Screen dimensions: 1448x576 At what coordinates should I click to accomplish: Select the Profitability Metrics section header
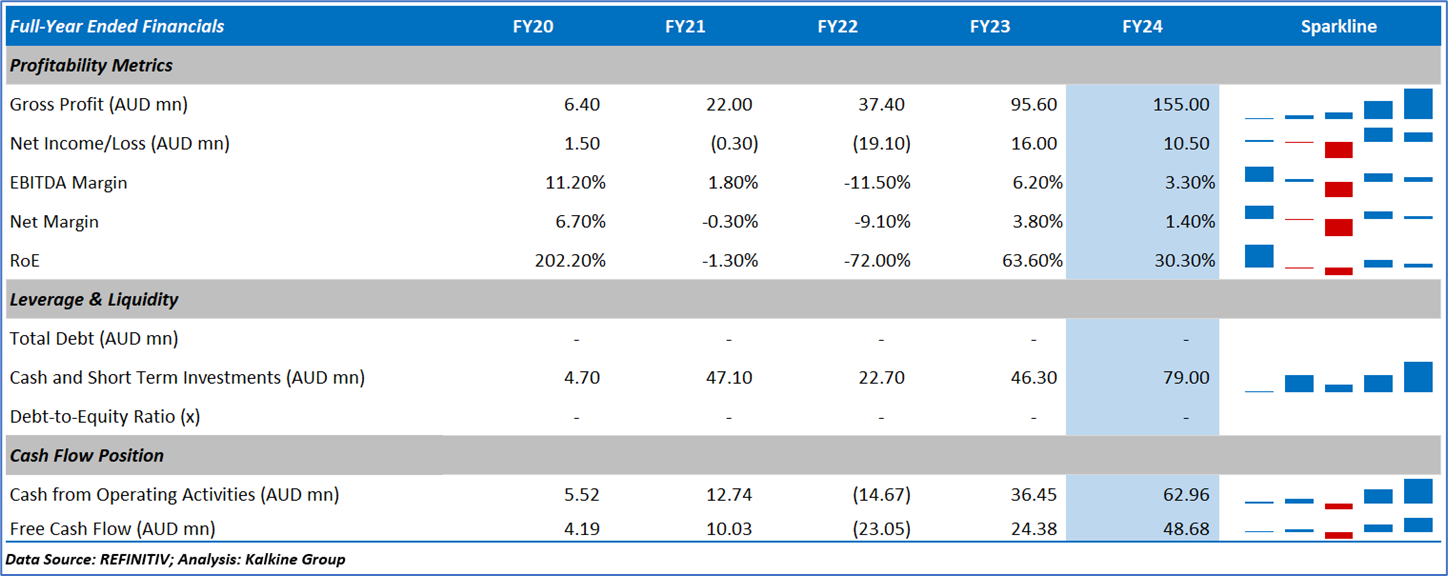click(91, 66)
